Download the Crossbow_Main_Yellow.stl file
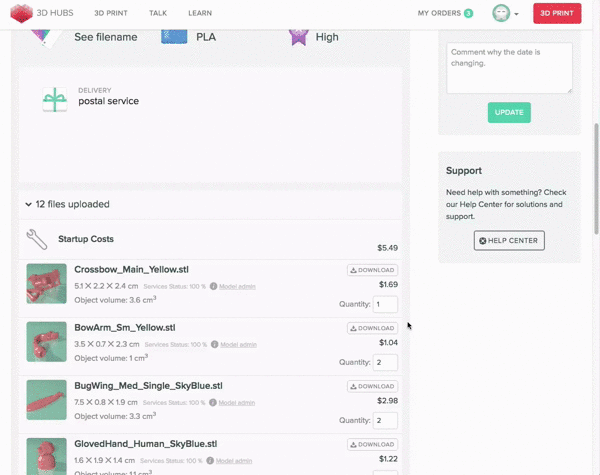The image size is (600, 475). tap(372, 270)
